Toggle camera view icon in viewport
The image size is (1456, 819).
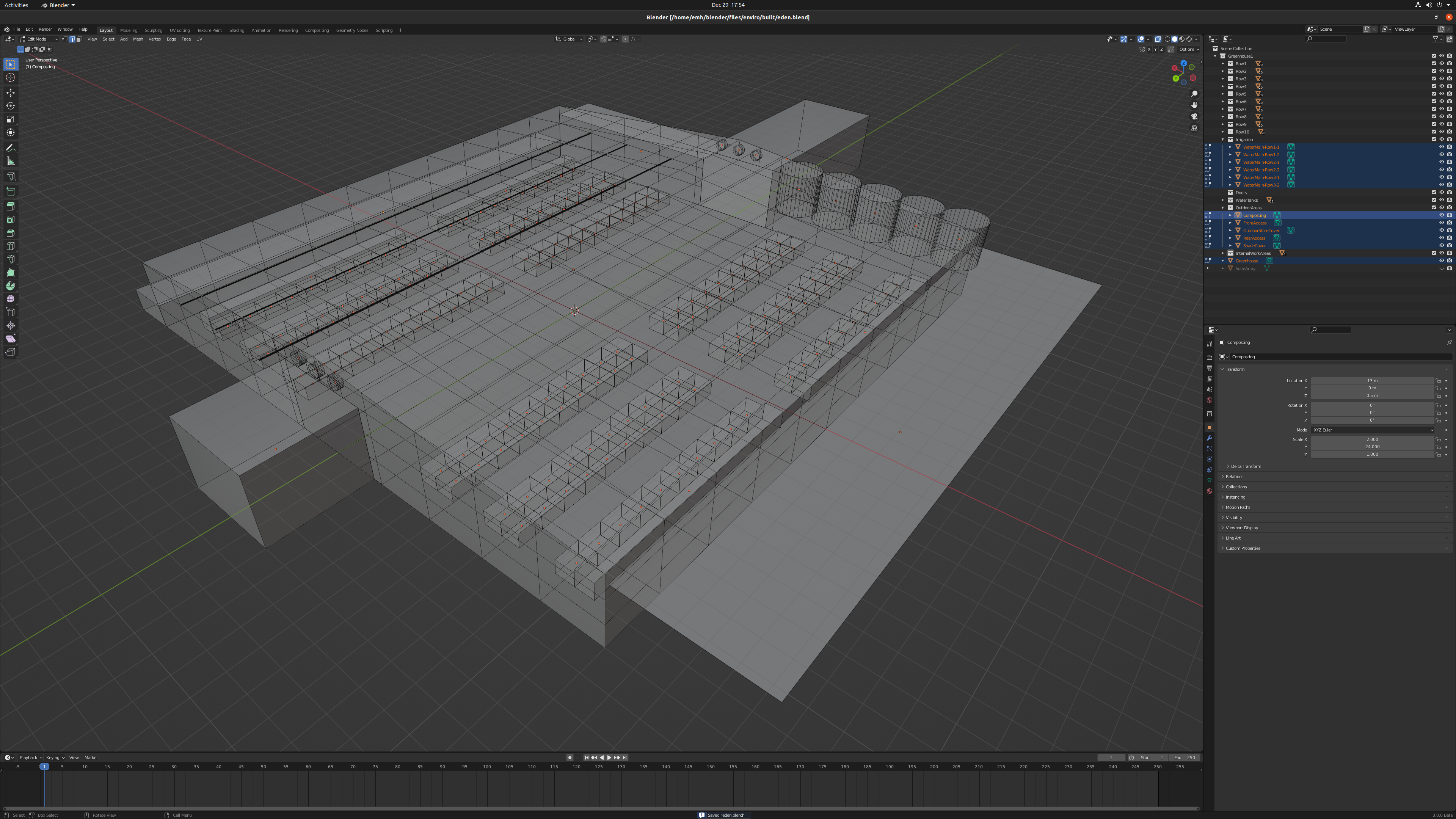point(1194,116)
